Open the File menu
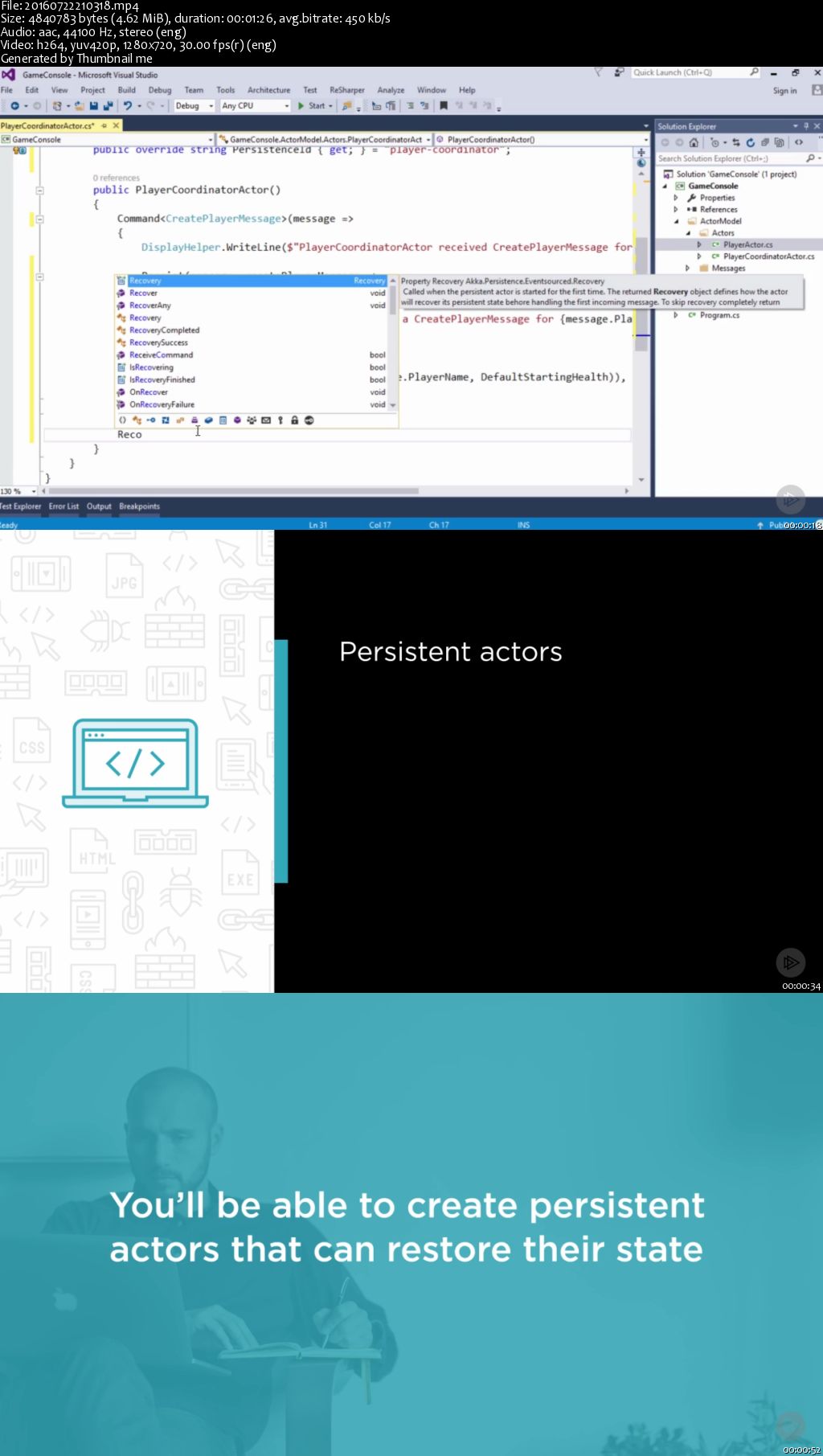Image resolution: width=823 pixels, height=1456 pixels. click(6, 90)
